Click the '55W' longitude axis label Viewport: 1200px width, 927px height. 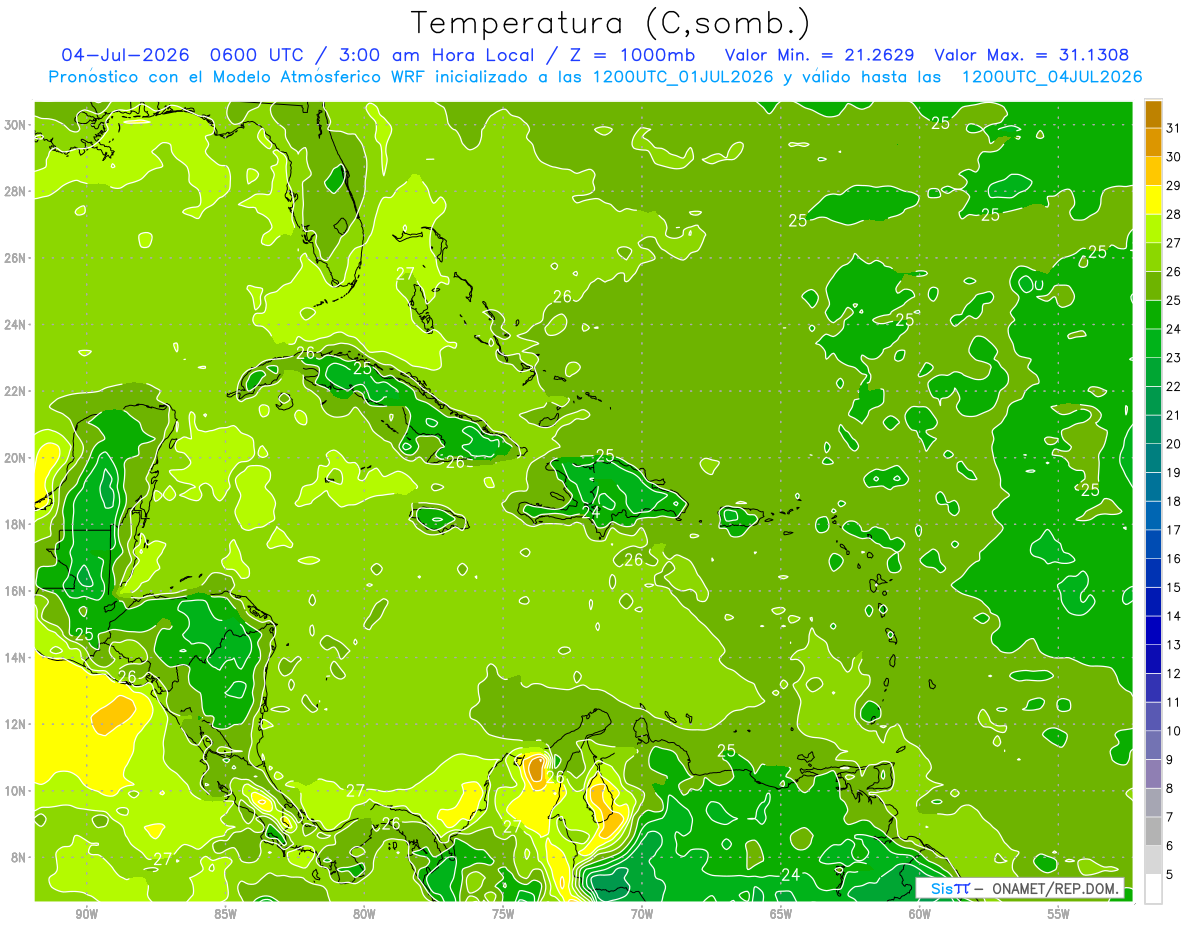coord(1058,914)
